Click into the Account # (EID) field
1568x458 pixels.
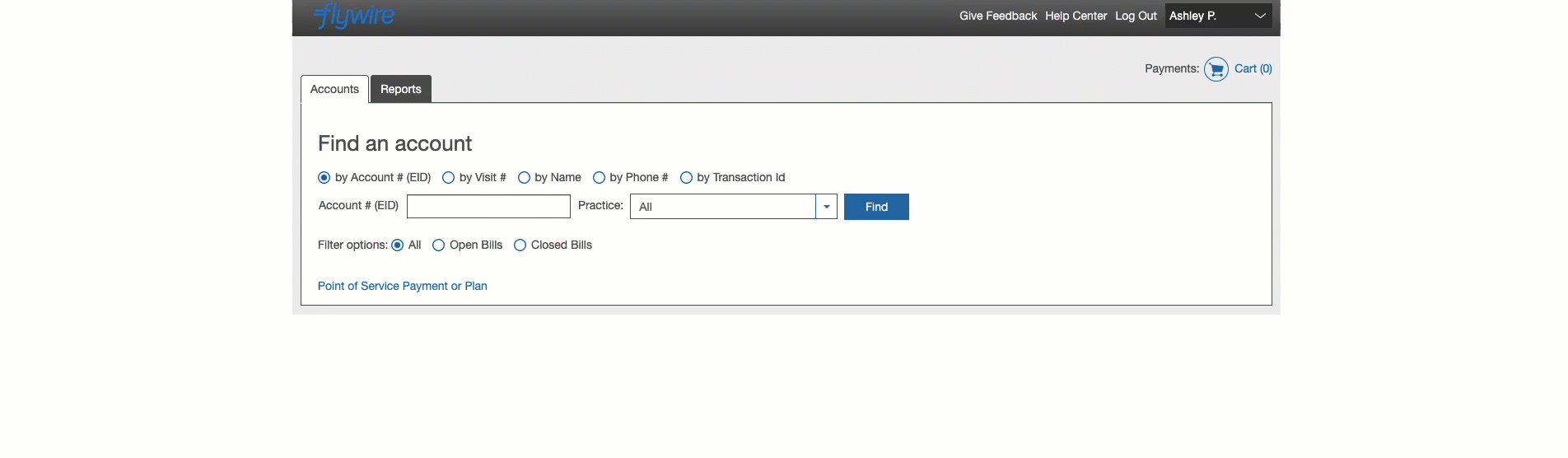tap(488, 206)
